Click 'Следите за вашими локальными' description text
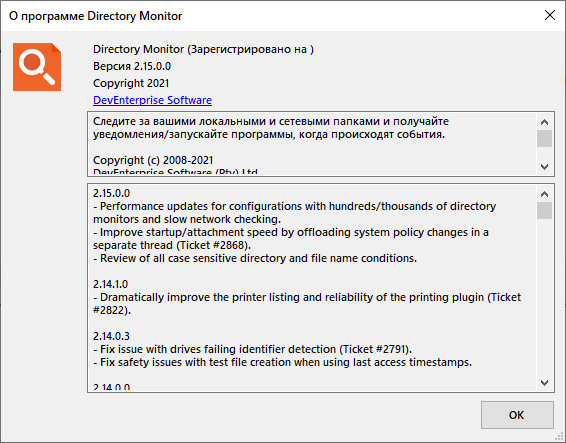The height and width of the screenshot is (443, 566). (271, 127)
